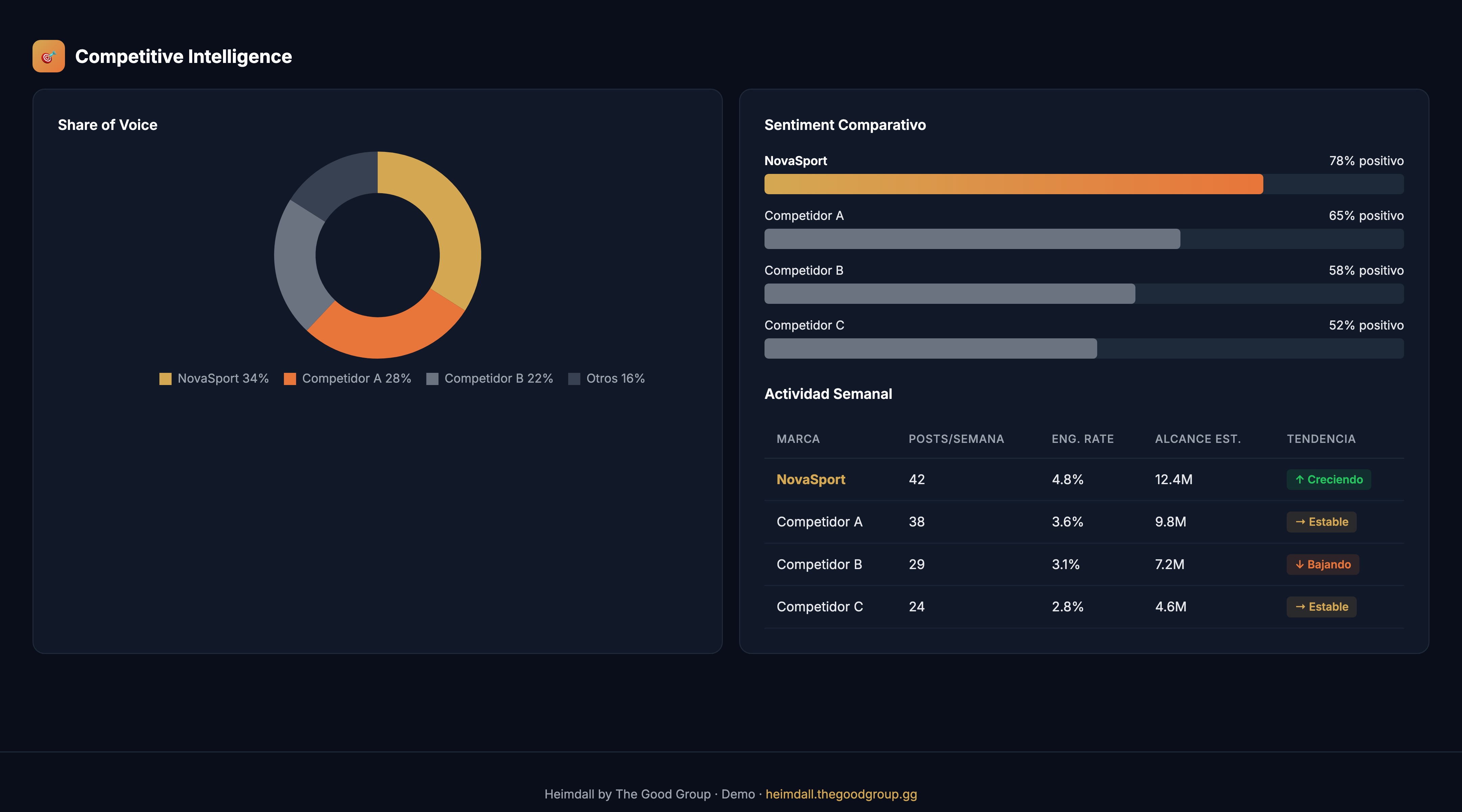Click the Competitive Intelligence target icon

click(49, 55)
